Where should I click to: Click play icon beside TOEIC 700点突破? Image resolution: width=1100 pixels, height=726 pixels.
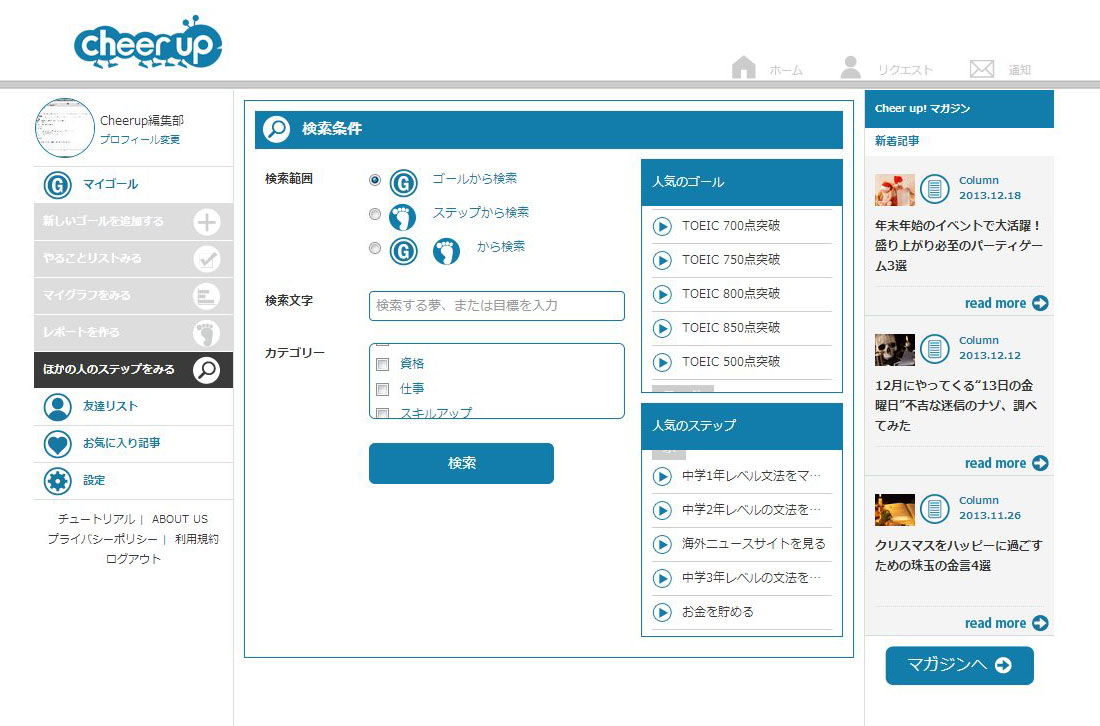coord(662,227)
